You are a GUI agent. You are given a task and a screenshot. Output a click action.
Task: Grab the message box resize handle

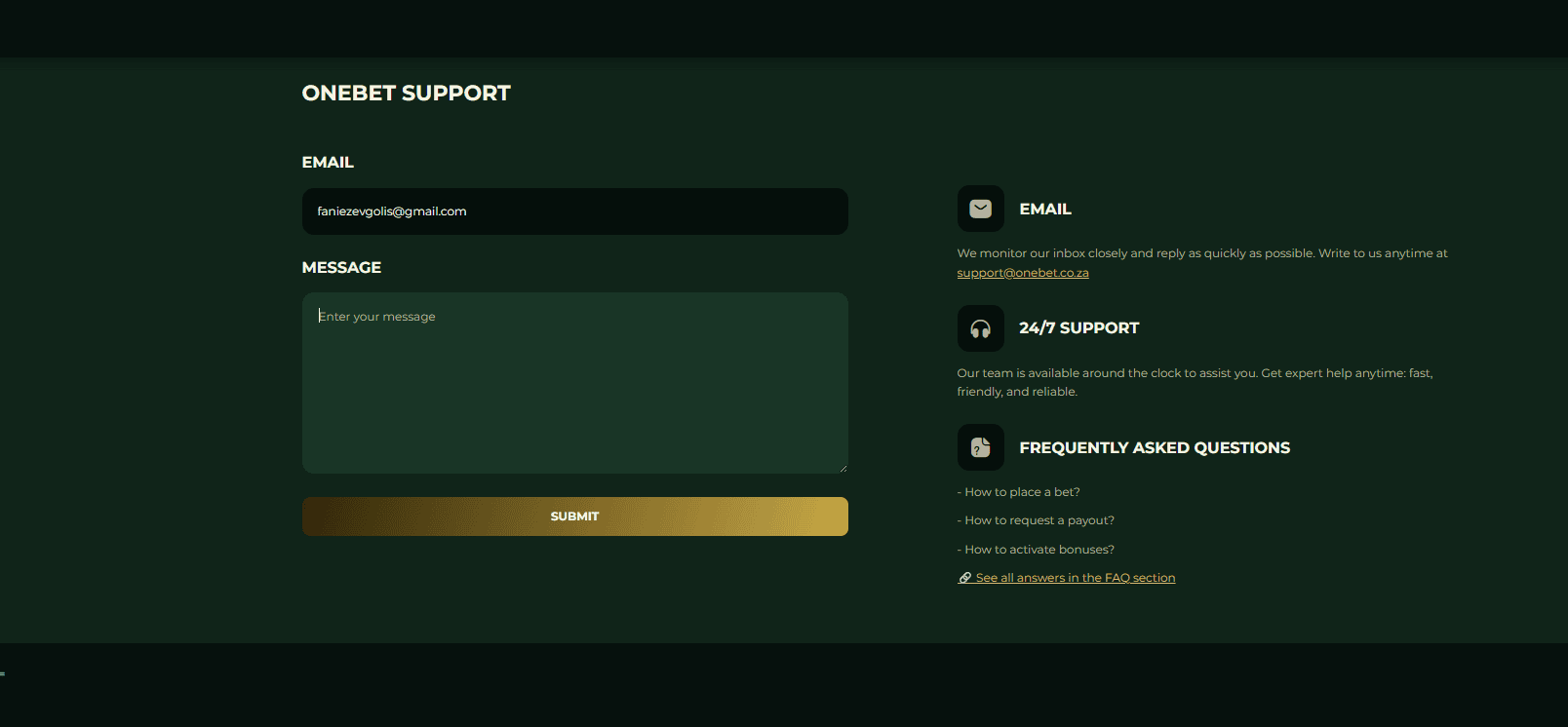[x=843, y=468]
